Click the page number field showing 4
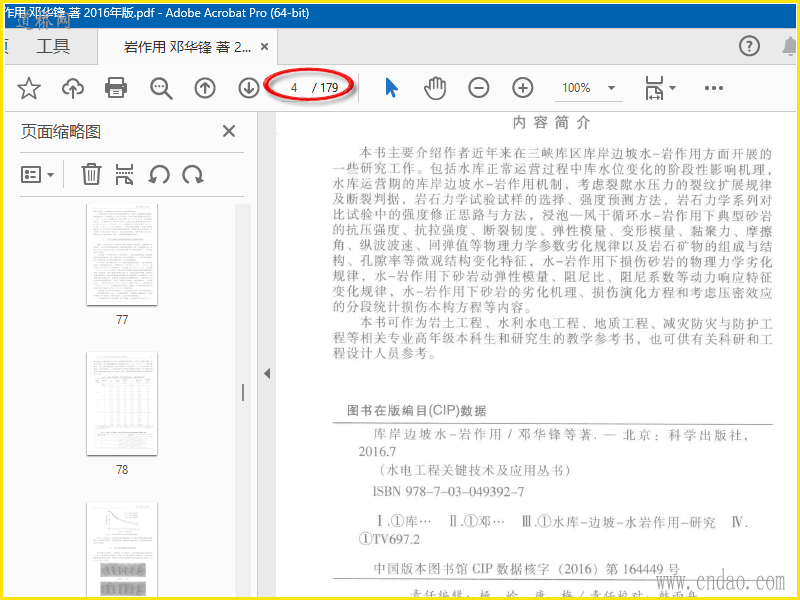Image resolution: width=800 pixels, height=600 pixels. tap(294, 88)
